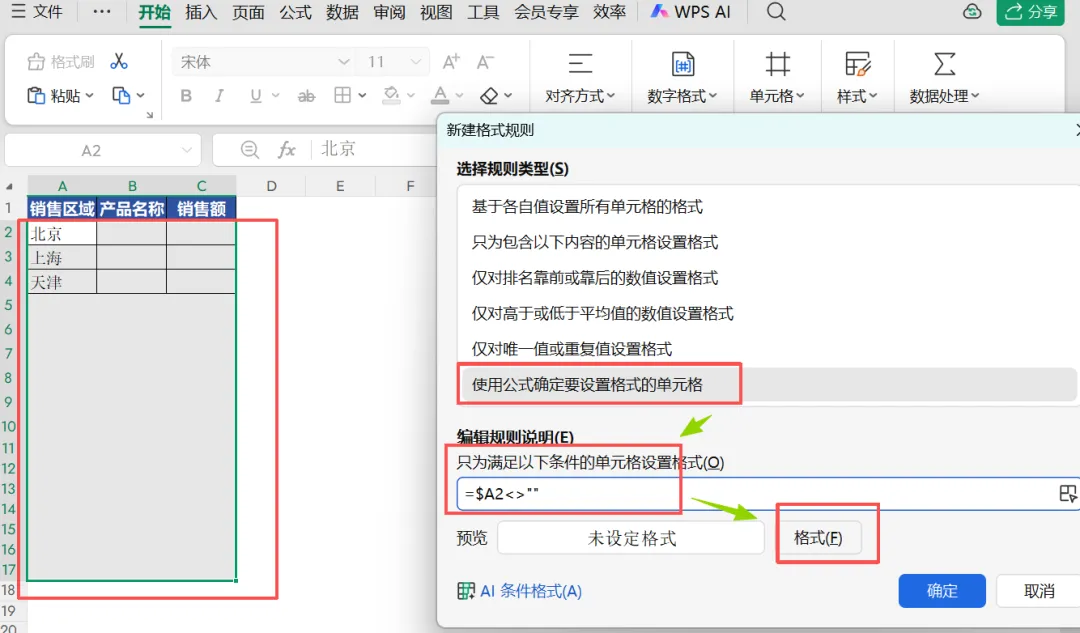
Task: Select column D header
Action: [x=271, y=186]
